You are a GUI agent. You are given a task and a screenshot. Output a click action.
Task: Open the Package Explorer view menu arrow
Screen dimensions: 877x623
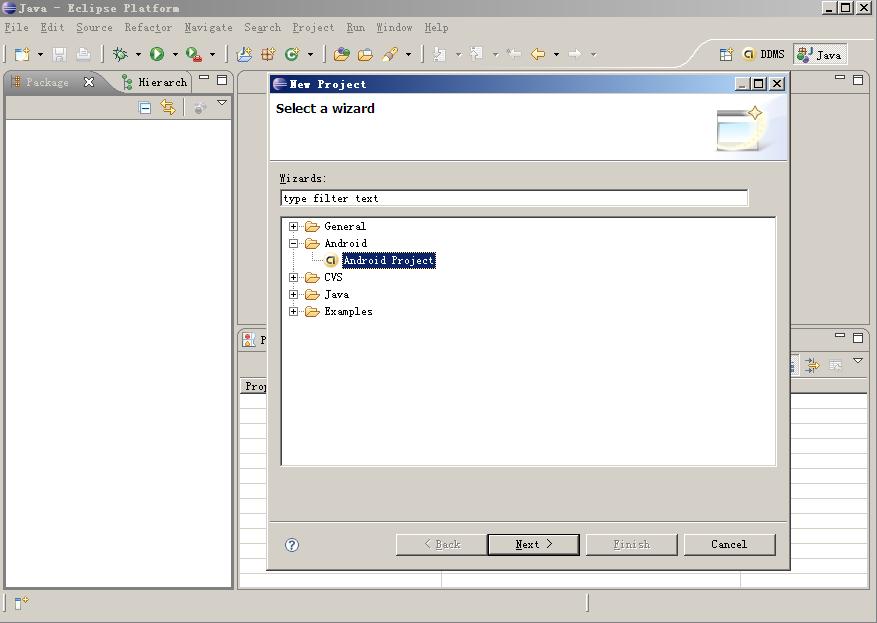click(222, 103)
